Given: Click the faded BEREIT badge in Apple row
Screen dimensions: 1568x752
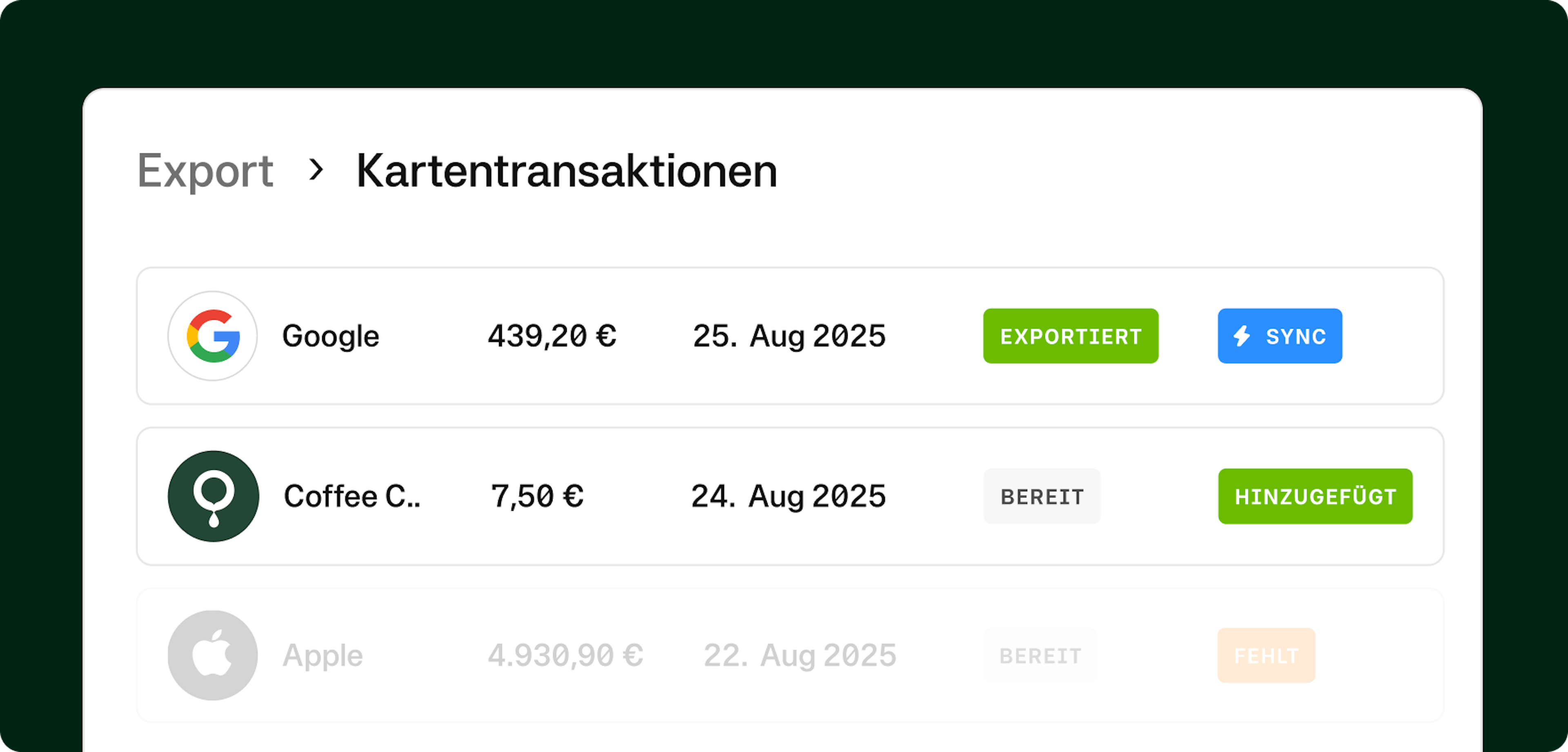Looking at the screenshot, I should click(x=1040, y=656).
